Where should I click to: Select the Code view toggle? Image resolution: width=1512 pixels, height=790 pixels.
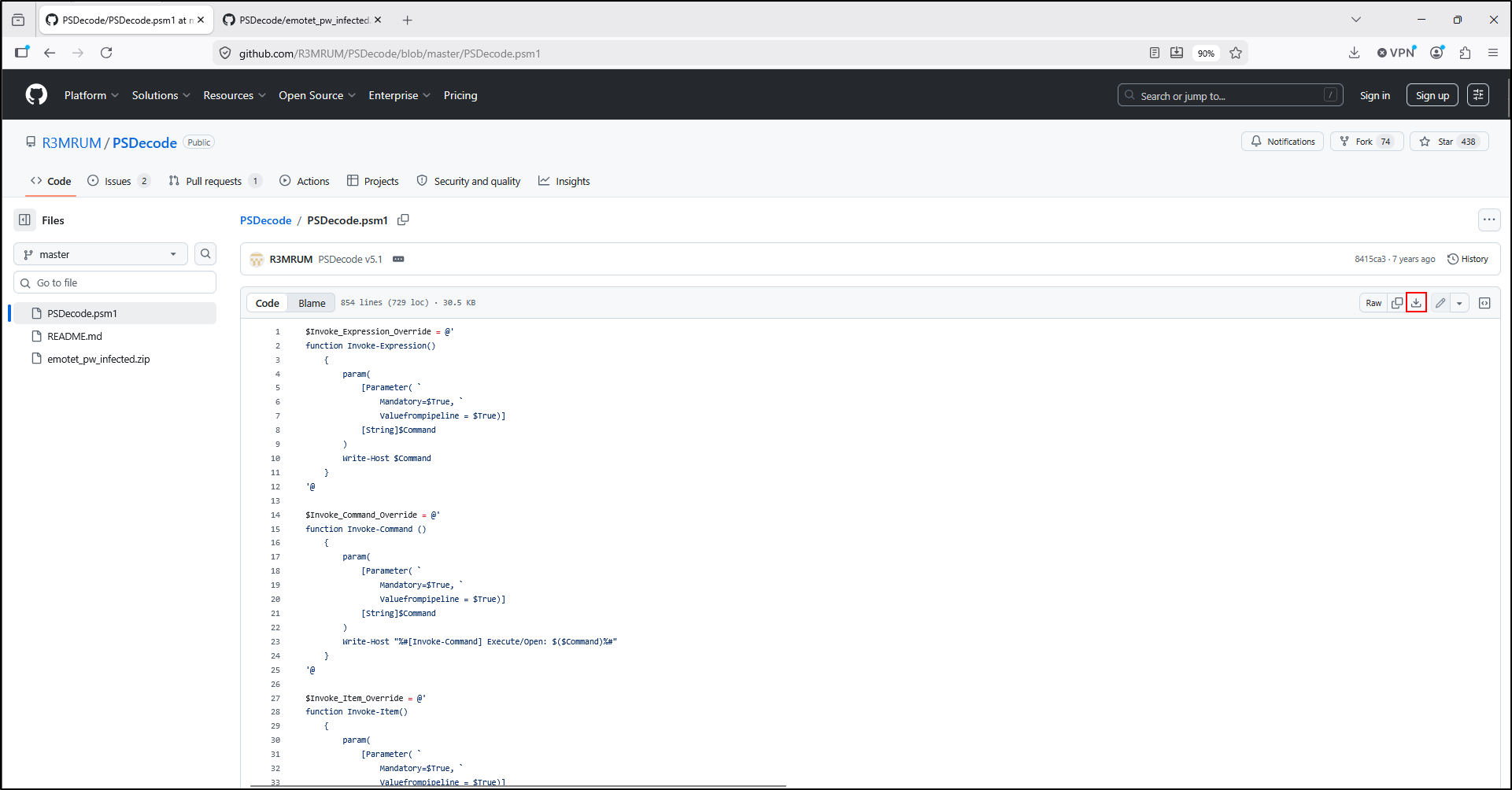pyautogui.click(x=268, y=303)
